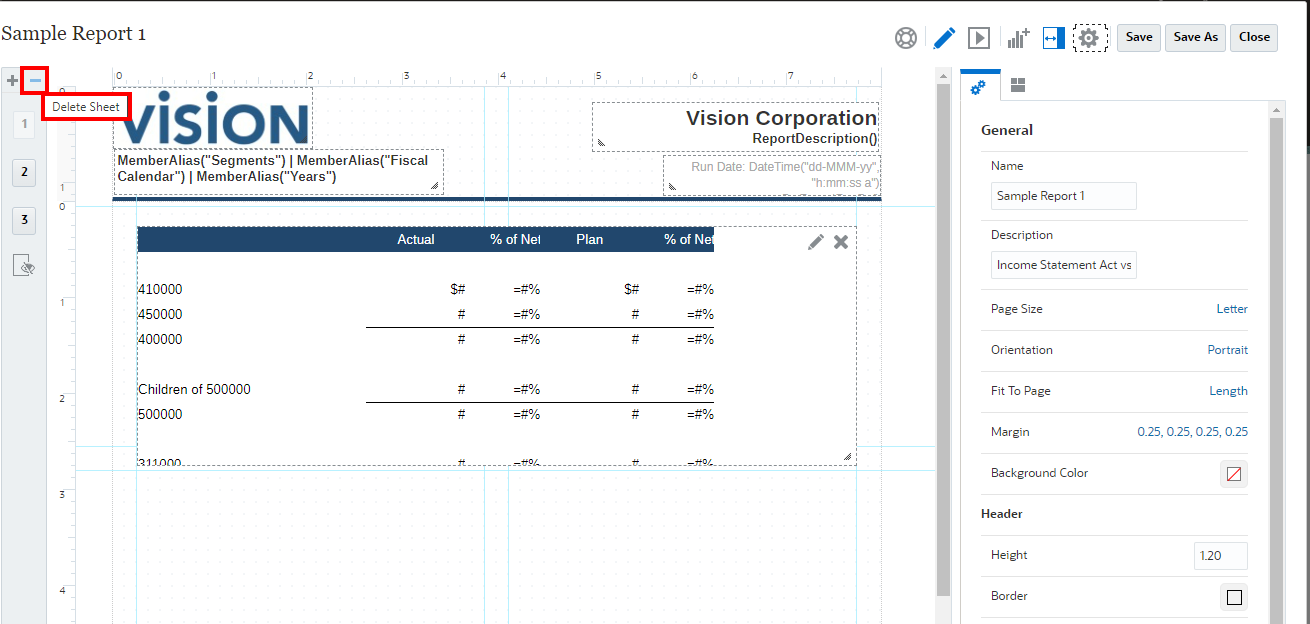Screen dimensions: 1310x624
Task: Add a new sheet with plus icon
Action: [12, 80]
